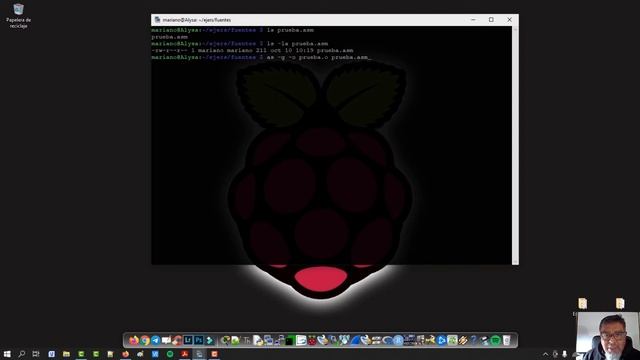Switch to the green circle app on the taskbar
The height and width of the screenshot is (360, 640).
pos(170,354)
